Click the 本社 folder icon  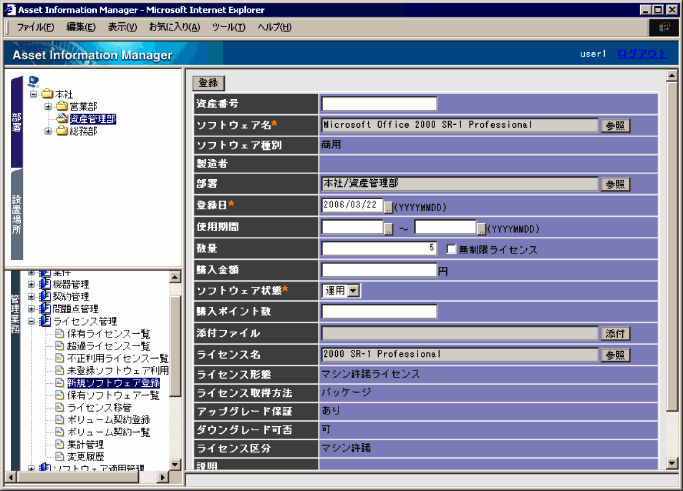(x=47, y=94)
